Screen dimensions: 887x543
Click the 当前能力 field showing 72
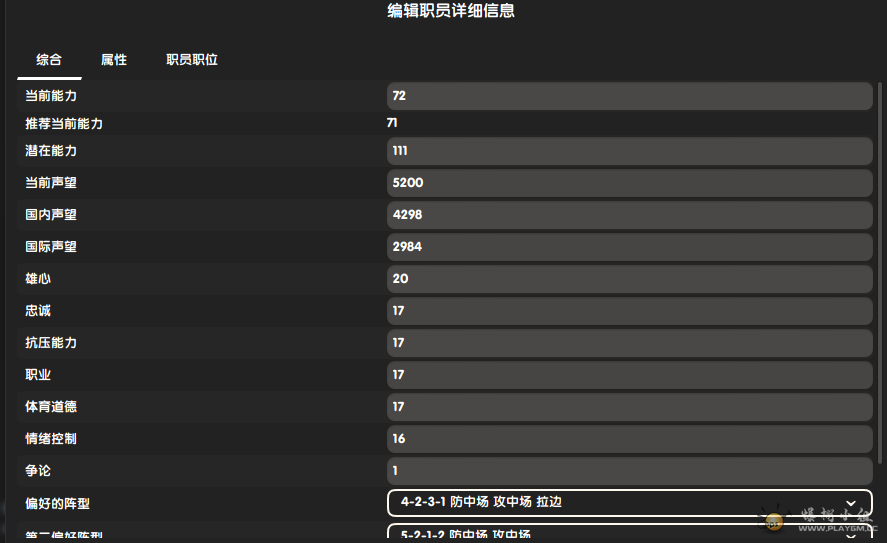click(x=630, y=96)
